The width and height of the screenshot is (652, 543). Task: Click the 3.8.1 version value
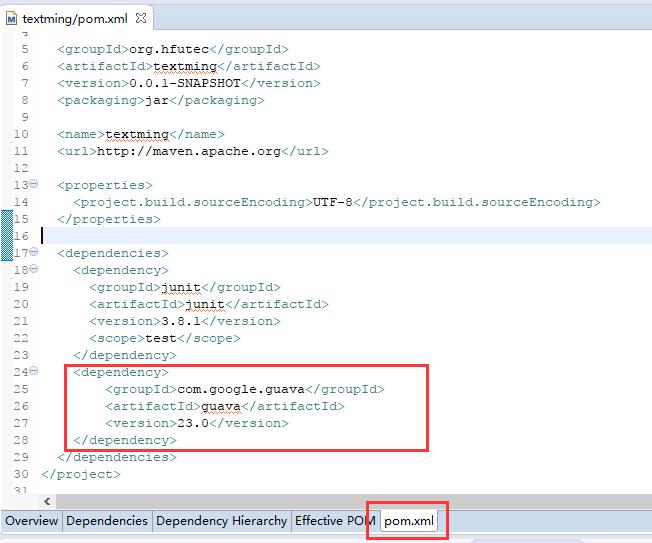click(181, 321)
